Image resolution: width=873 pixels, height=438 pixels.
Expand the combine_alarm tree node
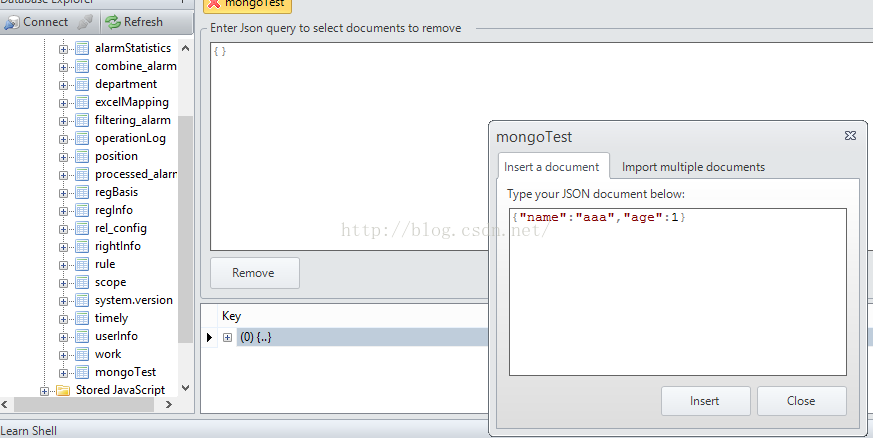pos(63,67)
